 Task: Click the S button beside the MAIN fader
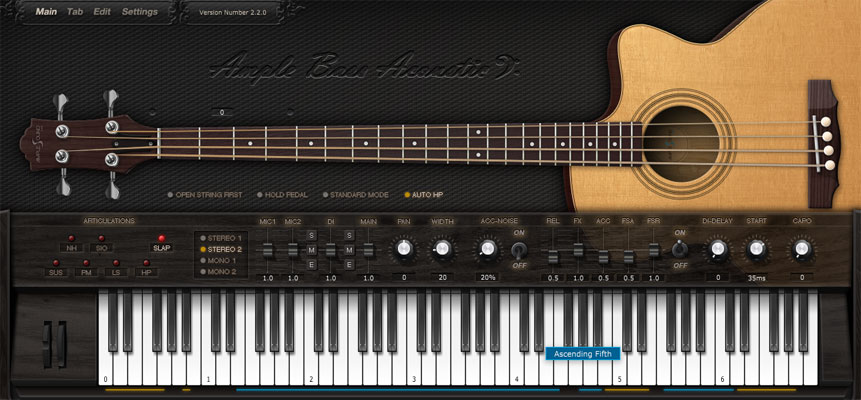click(349, 236)
